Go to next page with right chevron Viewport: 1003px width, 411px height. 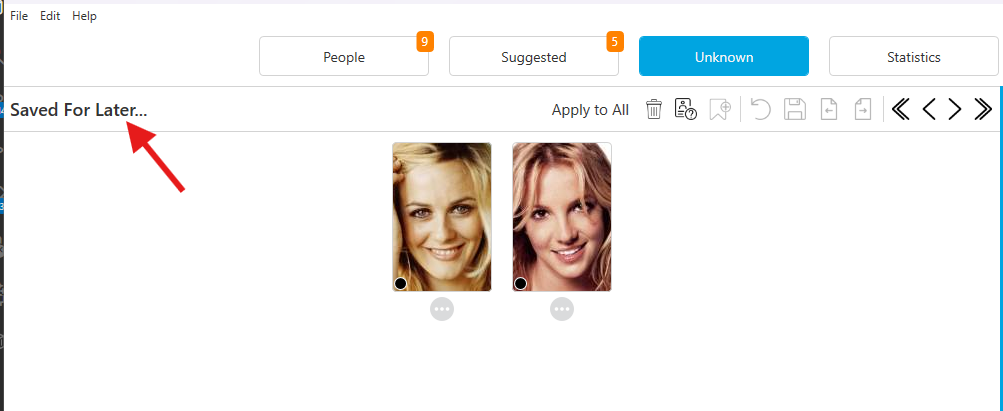click(955, 109)
